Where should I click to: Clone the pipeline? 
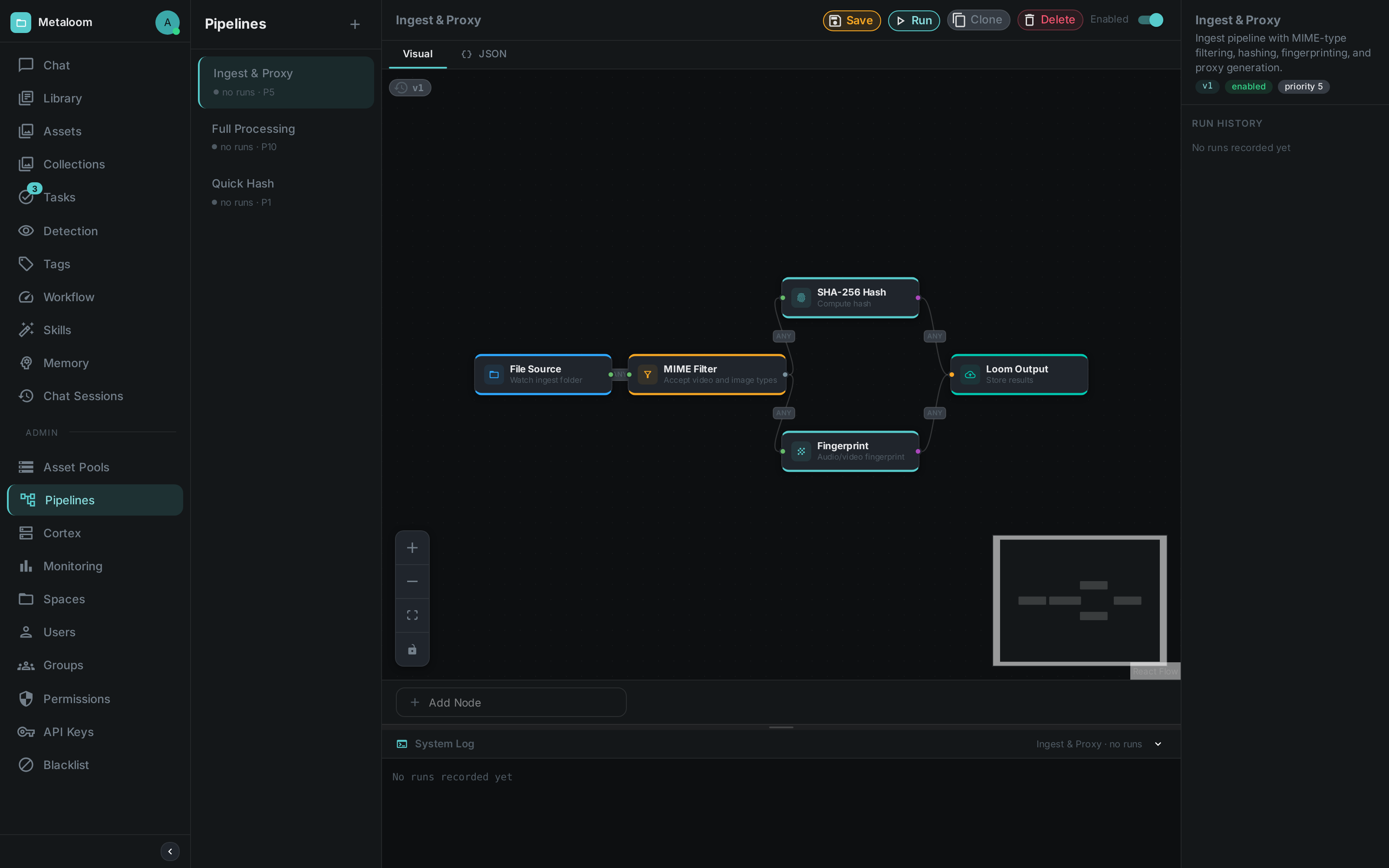click(x=978, y=20)
